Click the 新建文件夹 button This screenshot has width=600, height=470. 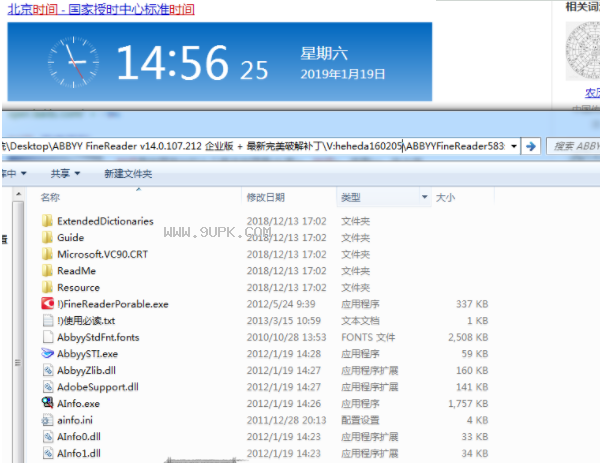click(128, 174)
